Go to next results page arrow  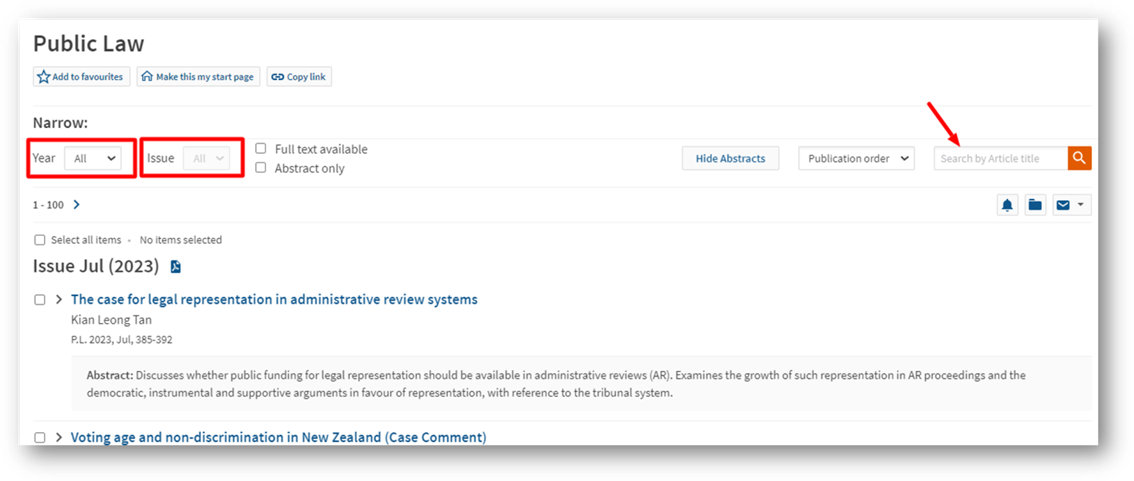(77, 205)
